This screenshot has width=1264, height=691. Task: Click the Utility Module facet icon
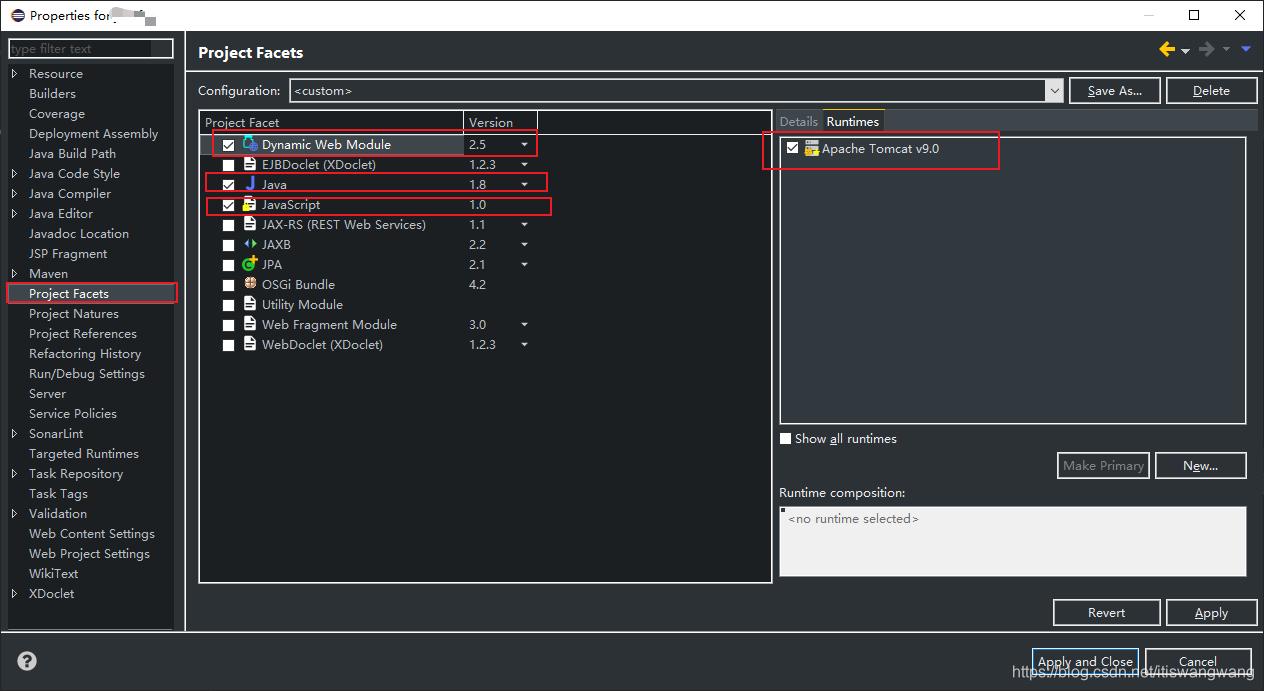click(250, 304)
